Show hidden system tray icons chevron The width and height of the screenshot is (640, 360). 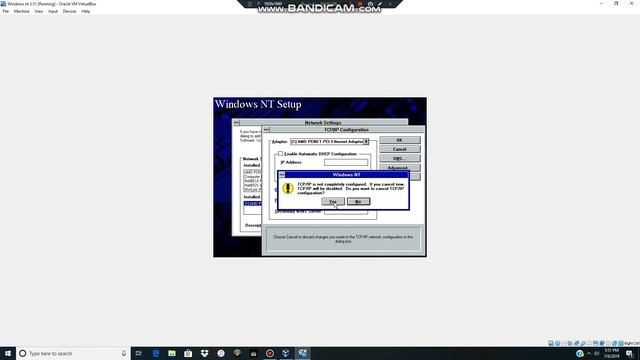point(589,353)
